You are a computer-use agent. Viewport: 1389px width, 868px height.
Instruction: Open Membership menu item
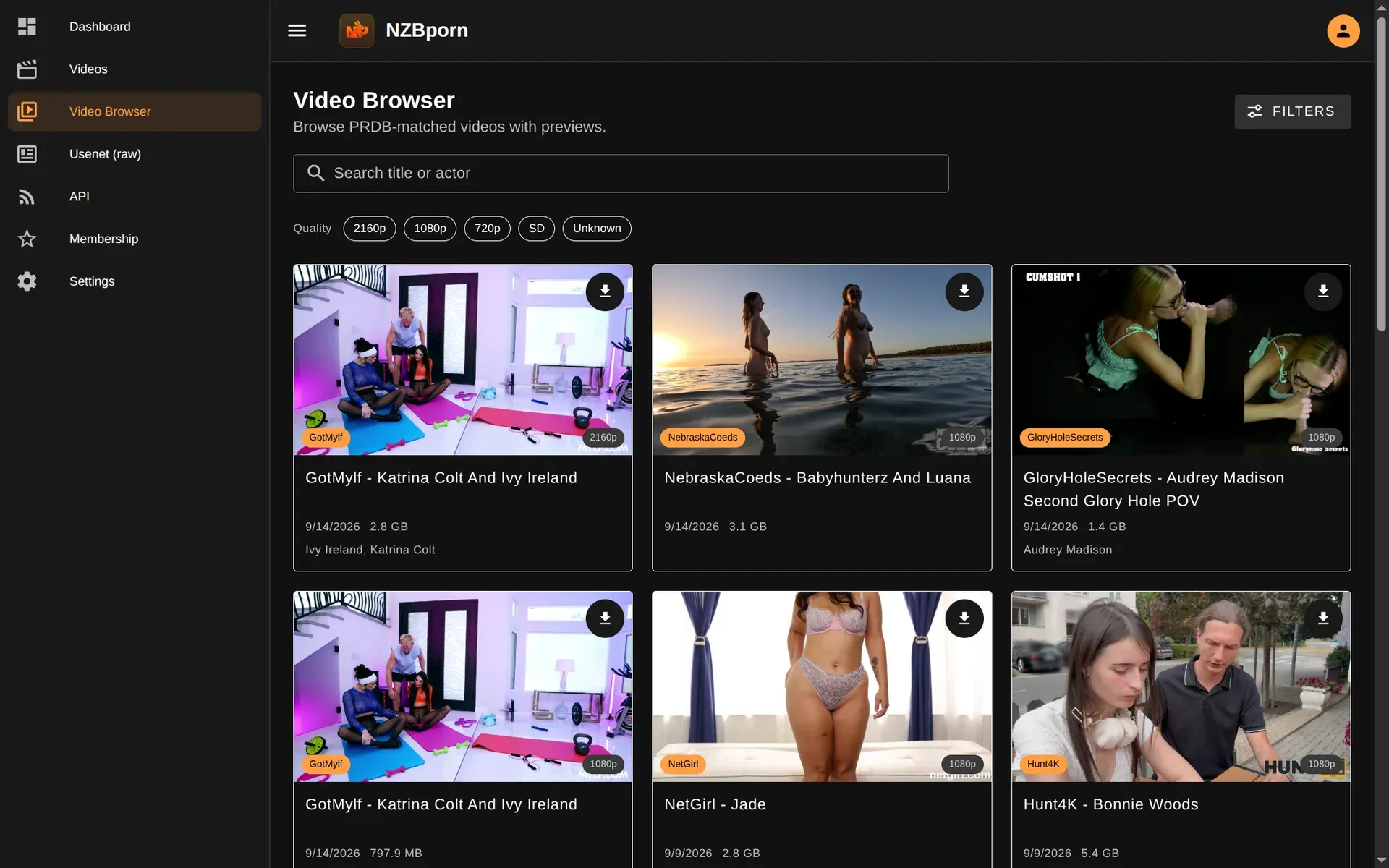(135, 239)
